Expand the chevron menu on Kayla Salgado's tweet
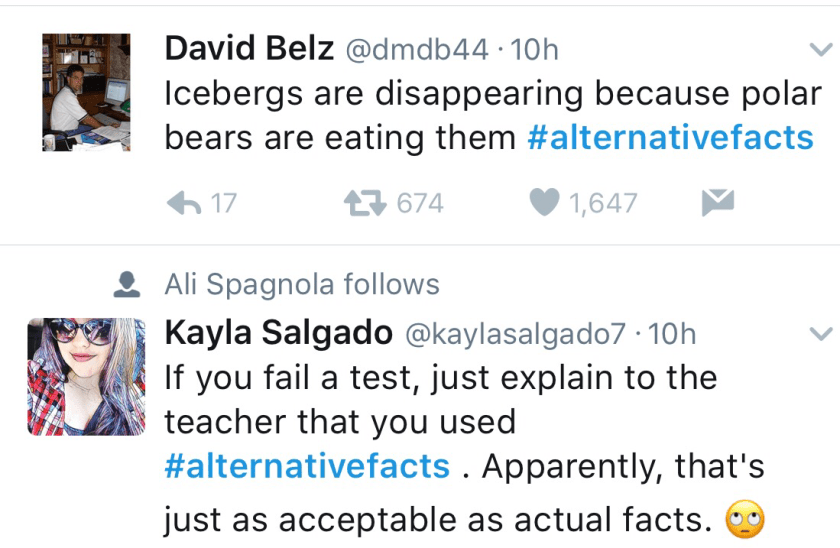The height and width of the screenshot is (548, 840). [820, 333]
